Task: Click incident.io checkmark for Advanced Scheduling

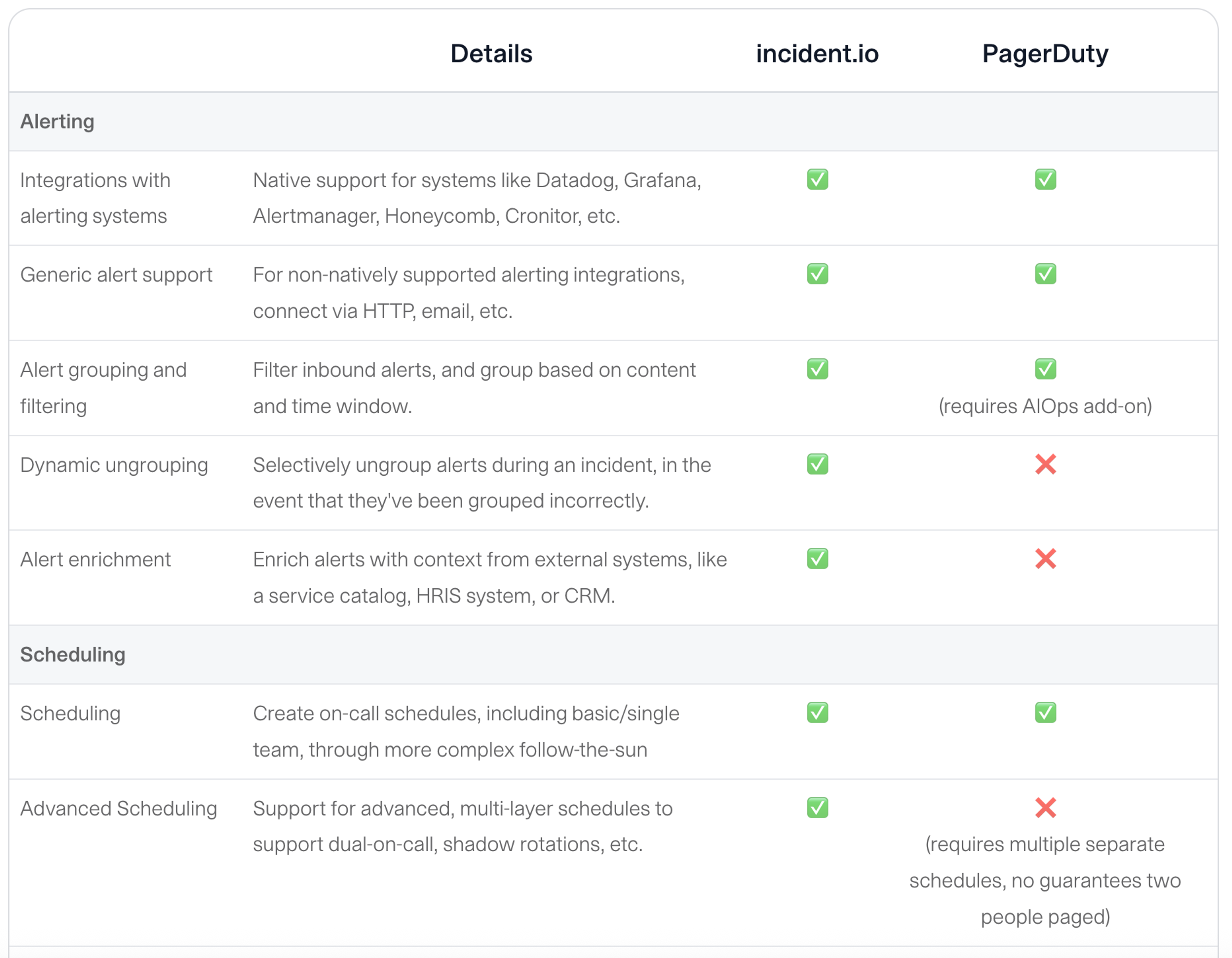Action: [817, 807]
